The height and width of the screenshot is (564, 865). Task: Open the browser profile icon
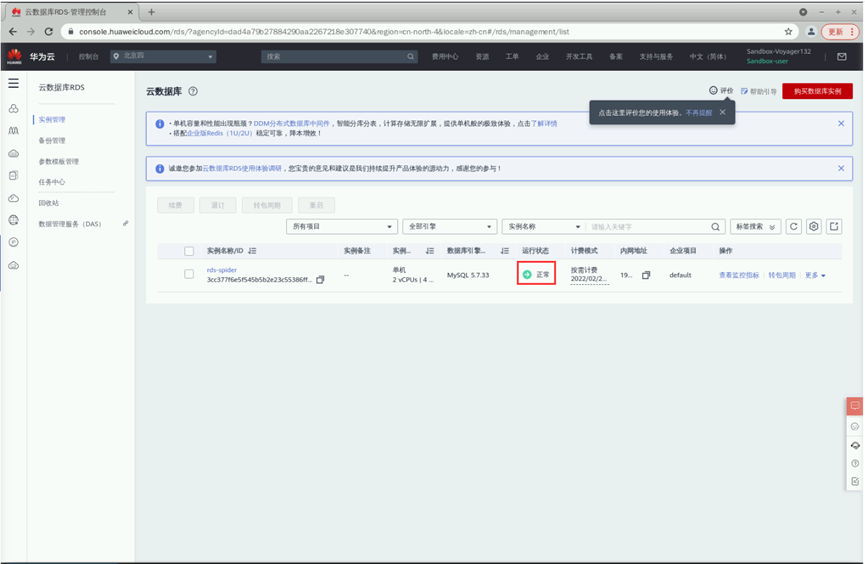811,32
